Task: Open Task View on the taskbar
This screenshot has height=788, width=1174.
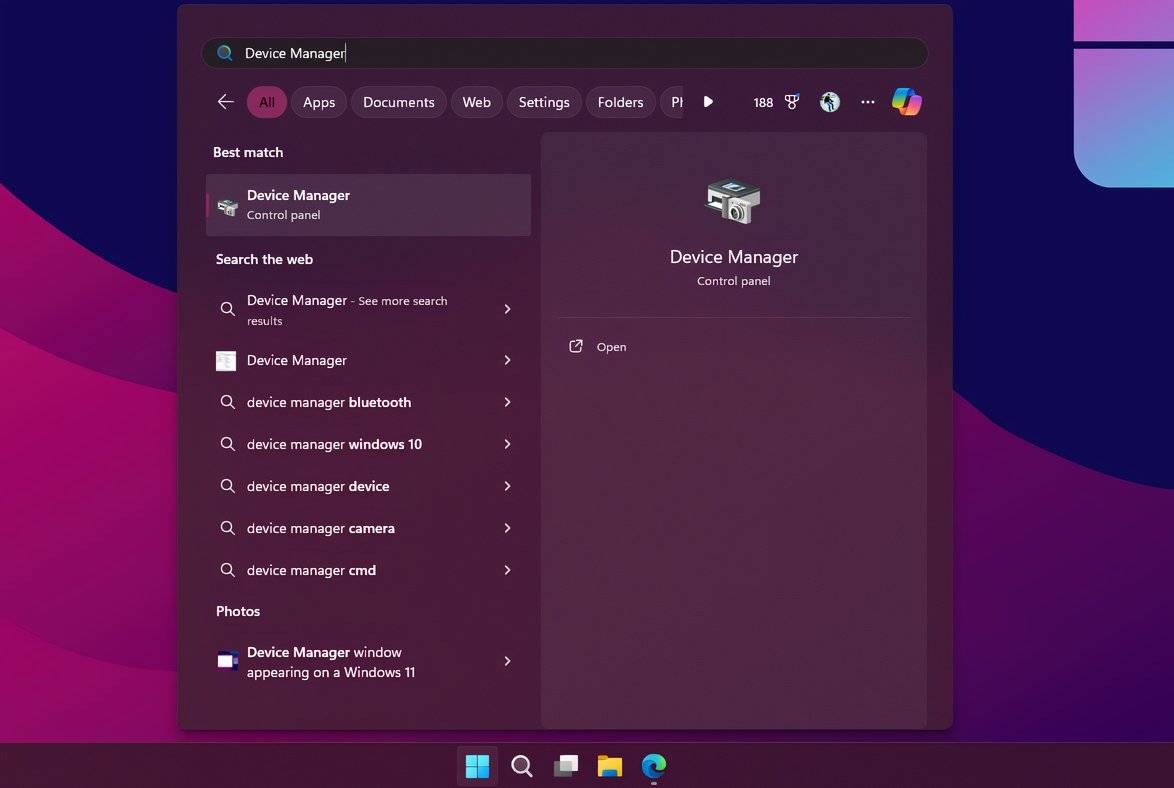Action: [x=565, y=766]
